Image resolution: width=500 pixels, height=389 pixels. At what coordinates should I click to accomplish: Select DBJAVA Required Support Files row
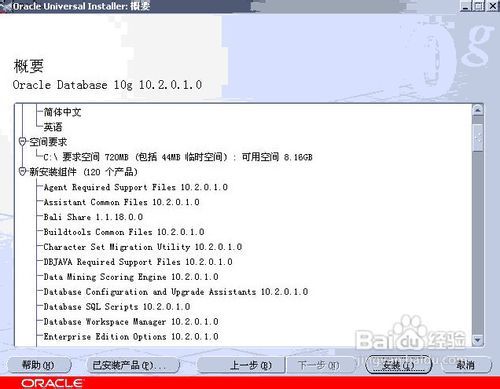138,262
